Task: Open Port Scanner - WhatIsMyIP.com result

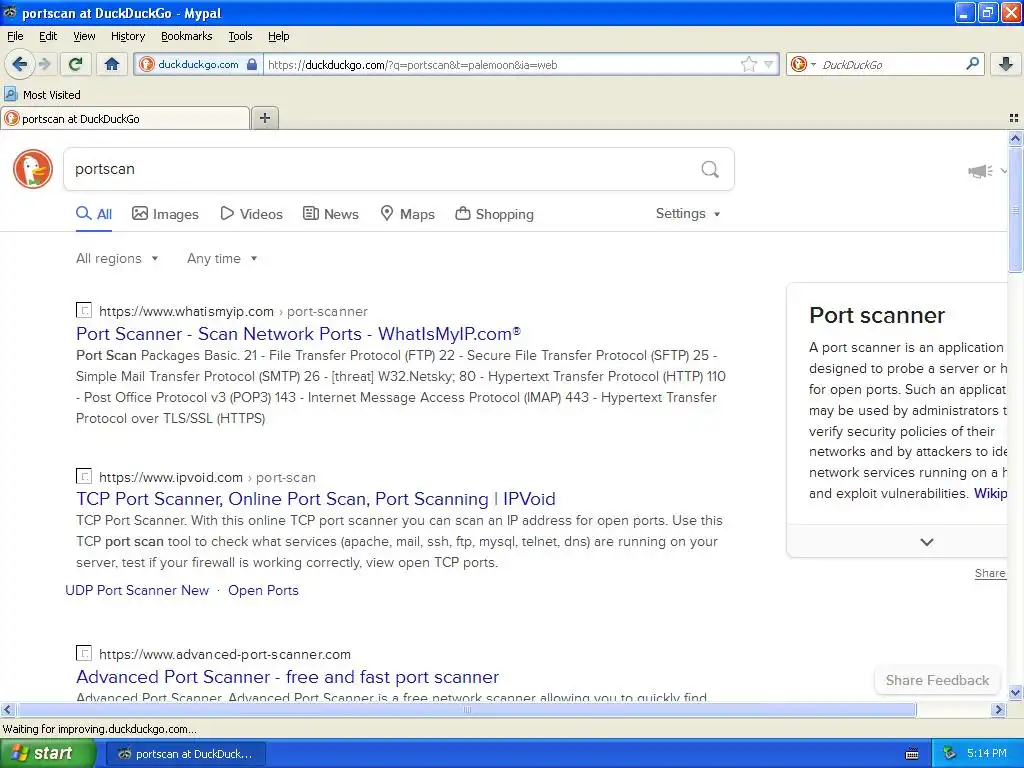Action: tap(298, 334)
